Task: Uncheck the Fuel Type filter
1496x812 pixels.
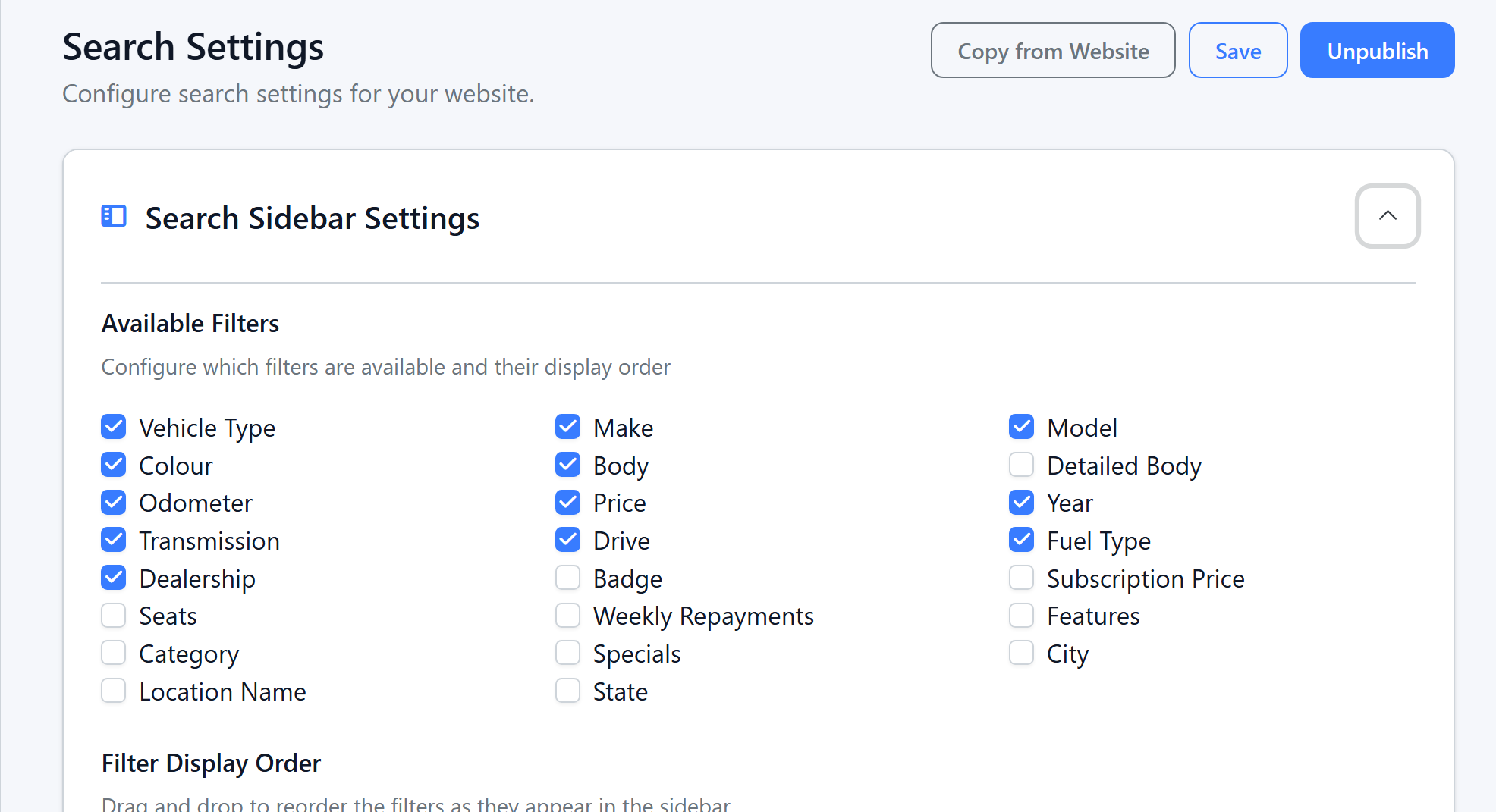Action: [x=1021, y=540]
